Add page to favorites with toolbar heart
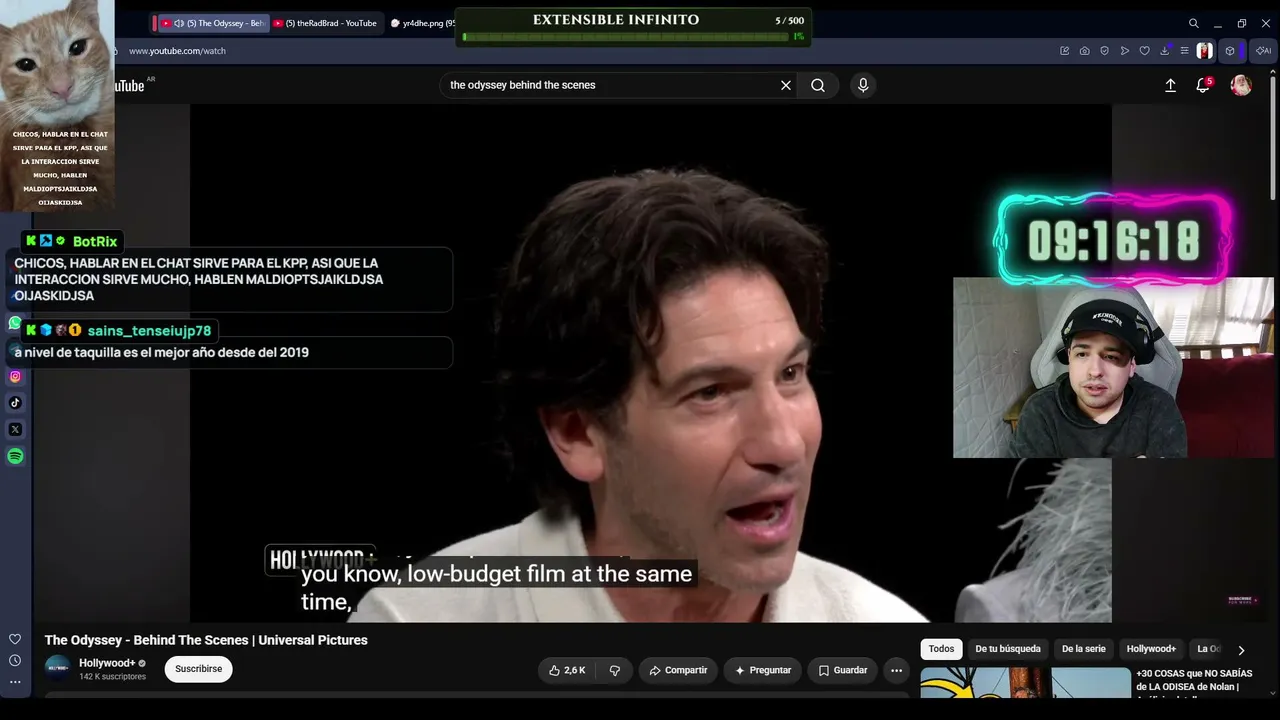The height and width of the screenshot is (720, 1280). (1145, 51)
